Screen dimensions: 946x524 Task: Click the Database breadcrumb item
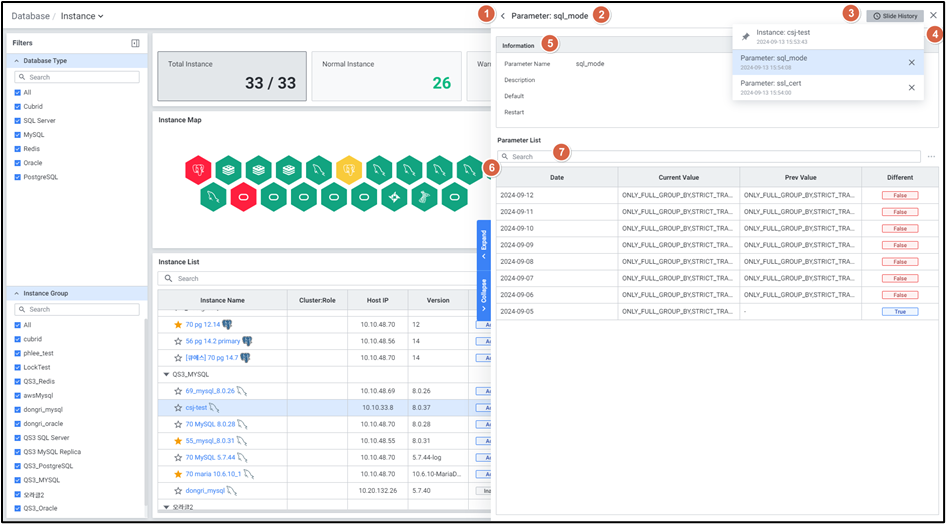[30, 16]
